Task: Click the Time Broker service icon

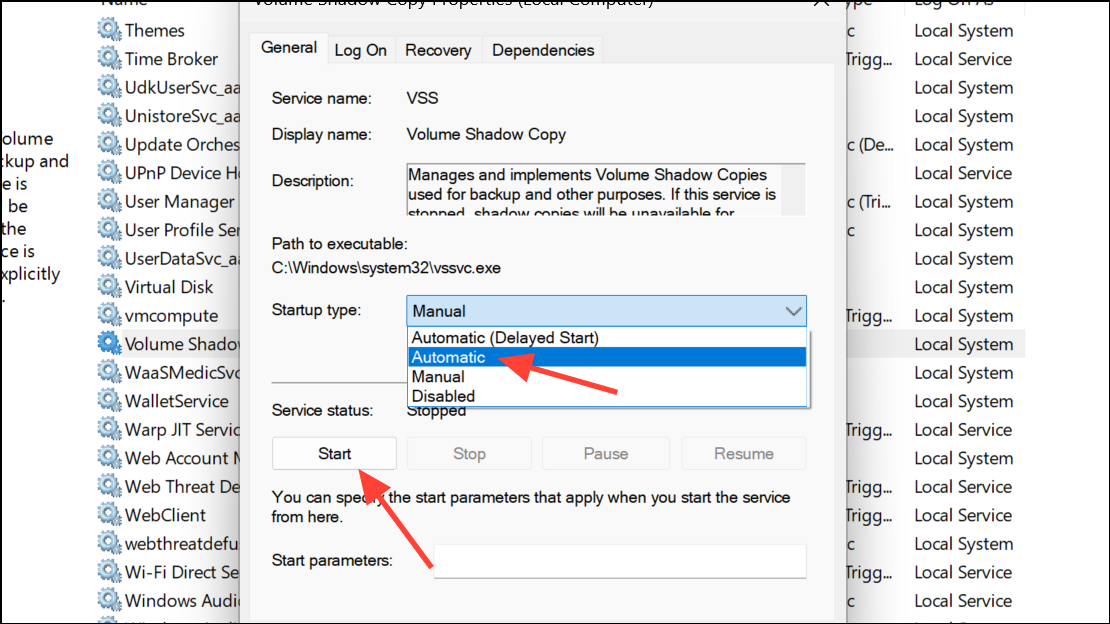Action: click(108, 59)
